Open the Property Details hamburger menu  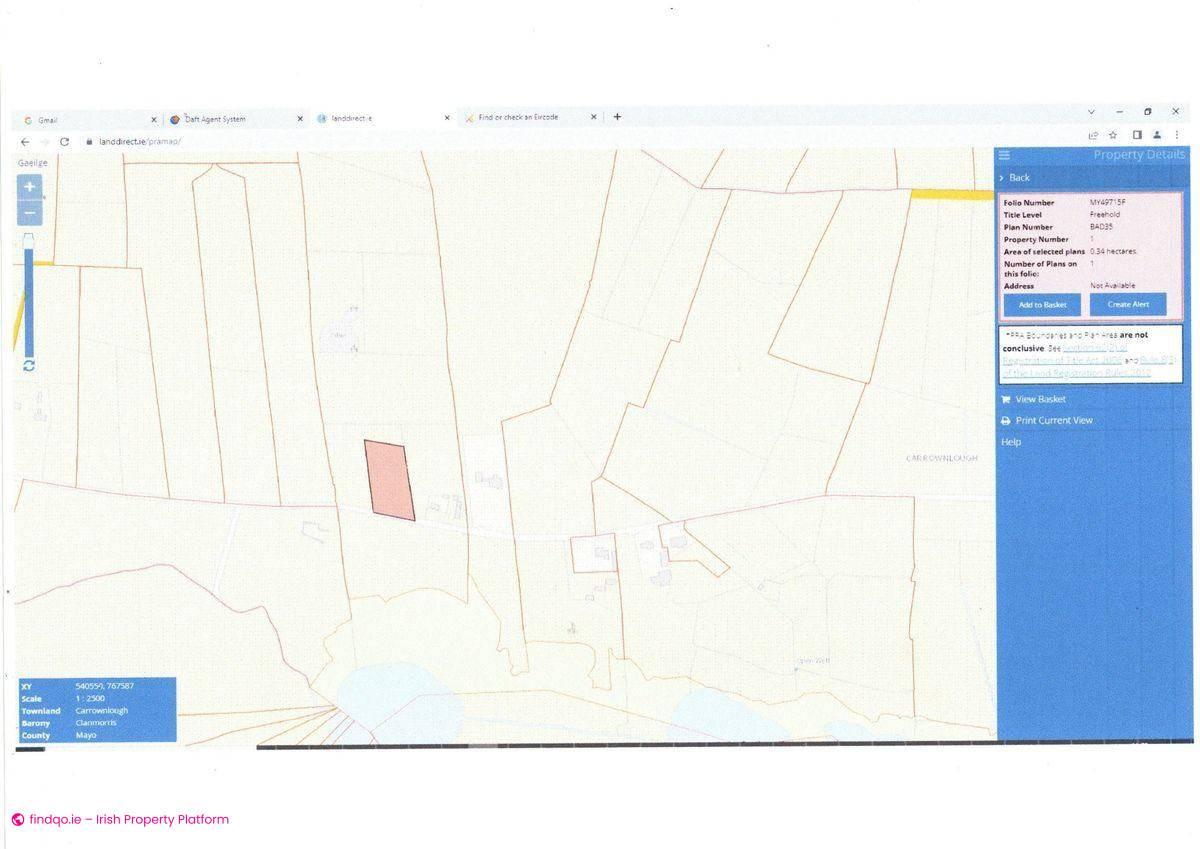click(x=1003, y=155)
